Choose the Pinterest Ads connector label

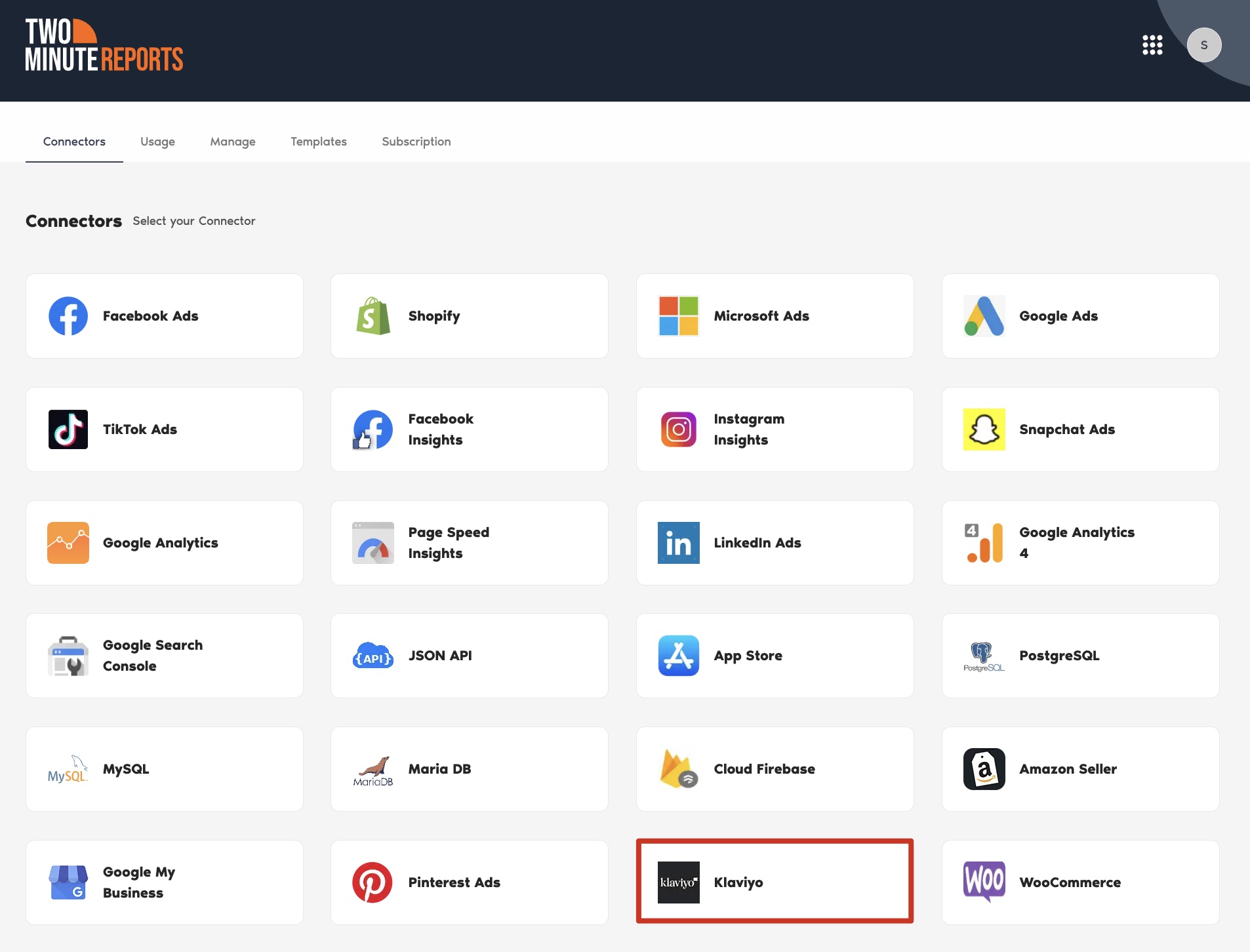point(454,883)
